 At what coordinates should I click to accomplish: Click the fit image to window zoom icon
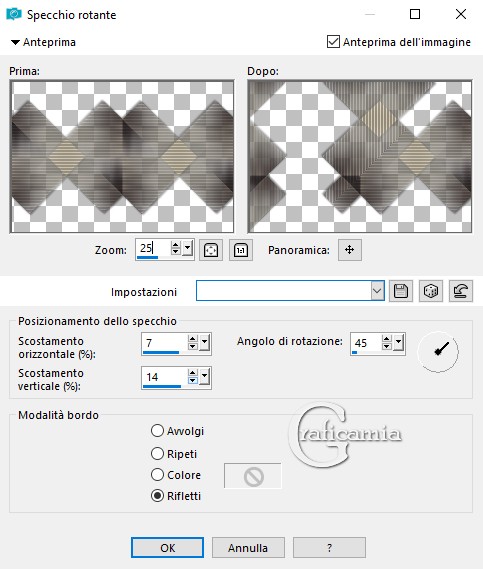pos(211,250)
